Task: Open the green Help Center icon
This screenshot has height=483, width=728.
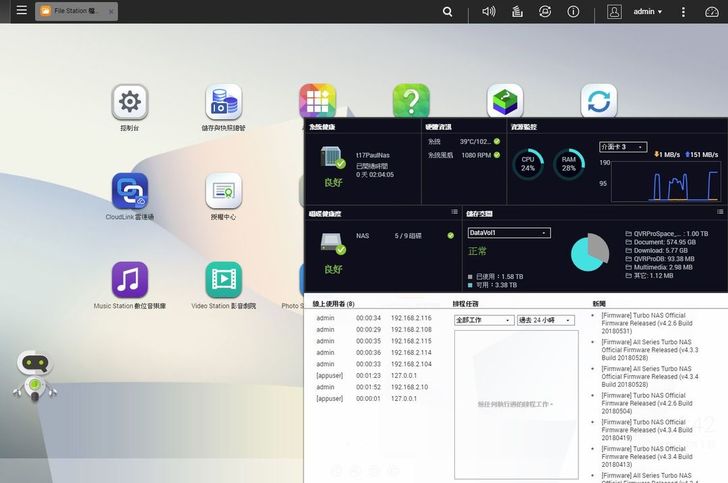Action: point(411,101)
